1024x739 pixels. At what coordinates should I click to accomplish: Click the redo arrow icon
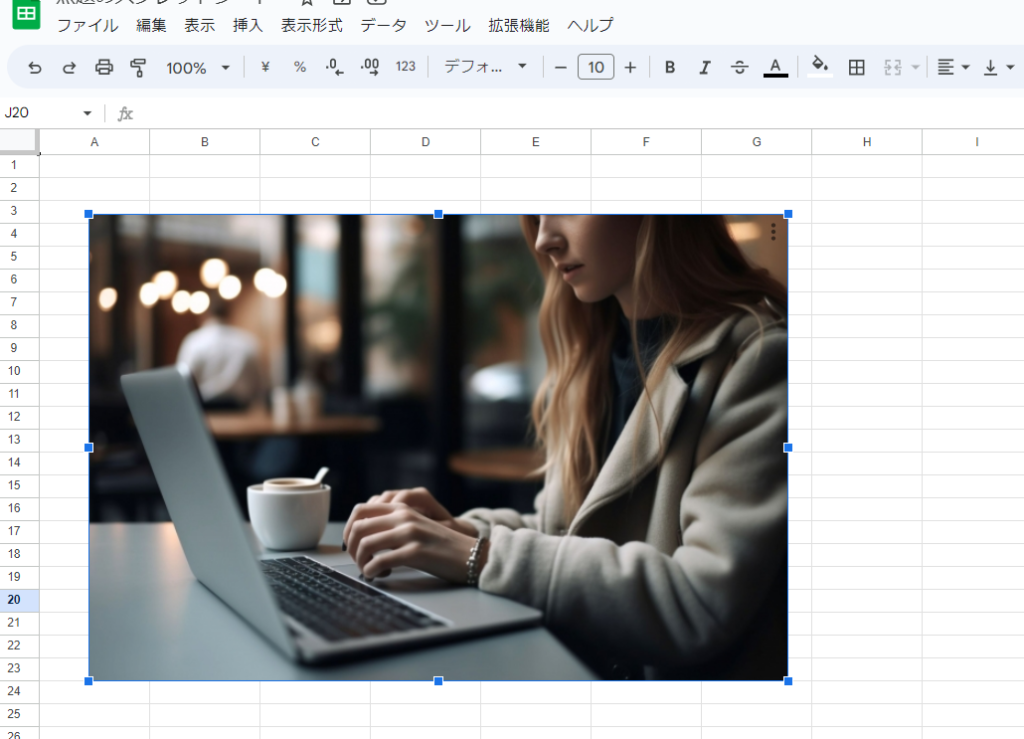(x=69, y=67)
